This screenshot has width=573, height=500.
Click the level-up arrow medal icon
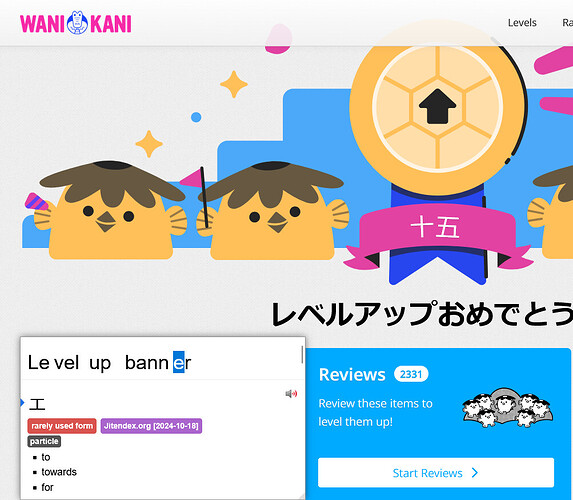tap(437, 107)
